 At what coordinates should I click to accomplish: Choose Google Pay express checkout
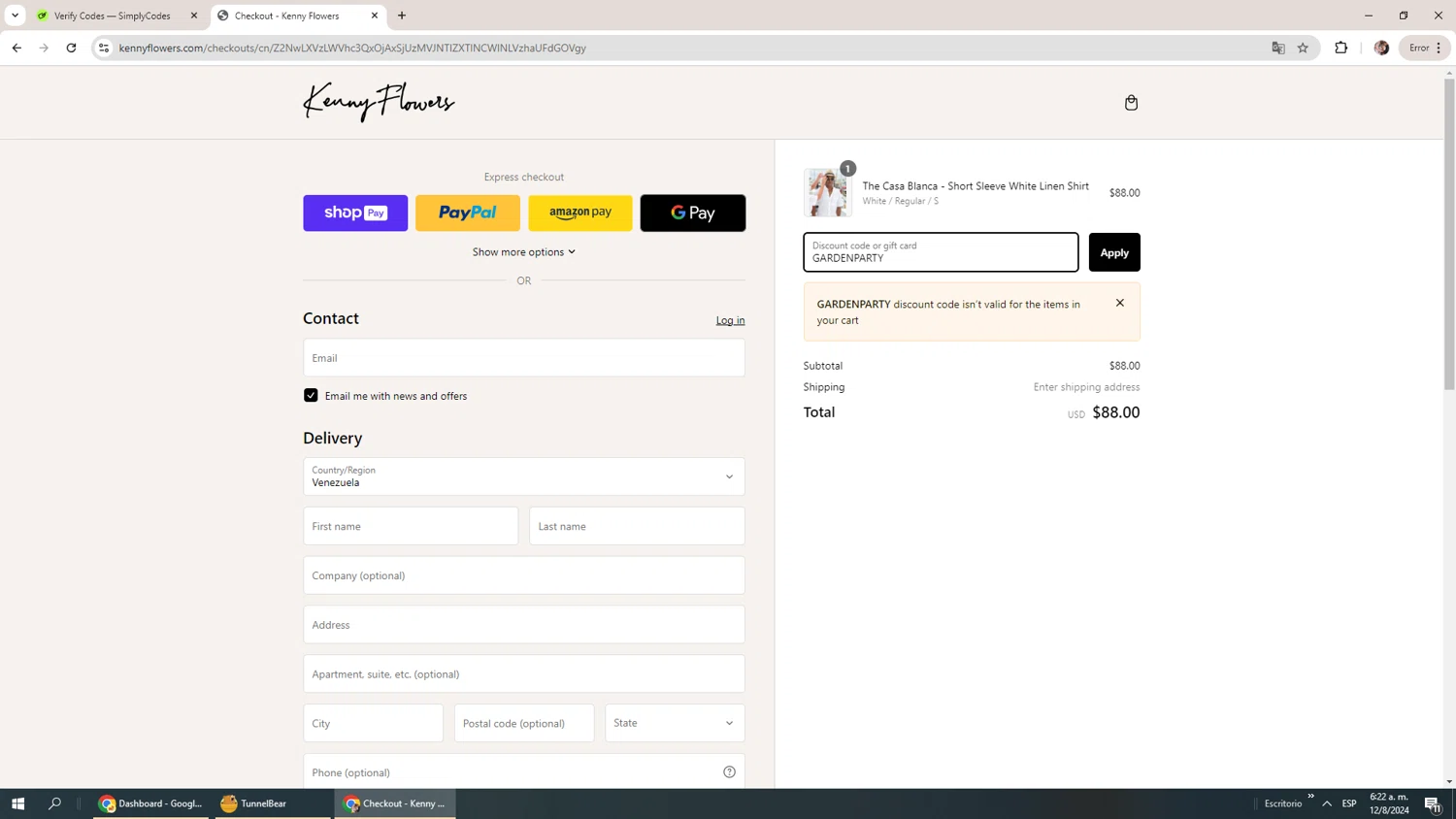(693, 213)
